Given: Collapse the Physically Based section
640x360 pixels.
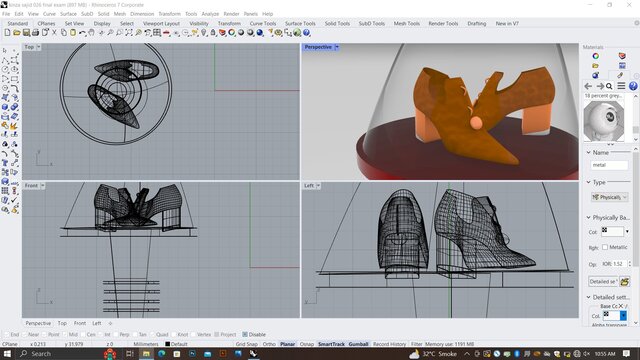Looking at the screenshot, I should [x=589, y=217].
